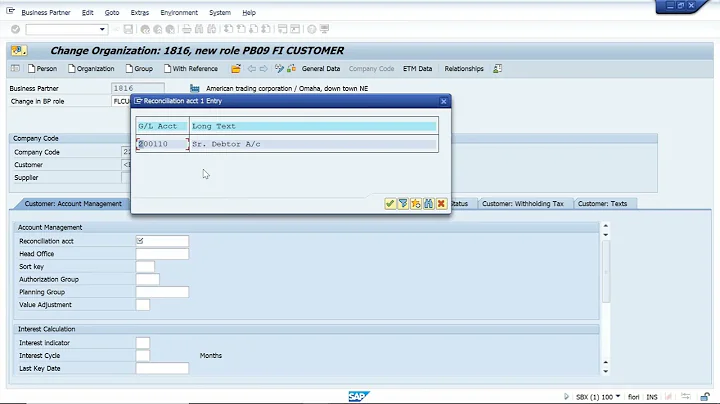Click the check/lock icon beside General Data
The height and width of the screenshot is (404, 720).
(x=292, y=69)
